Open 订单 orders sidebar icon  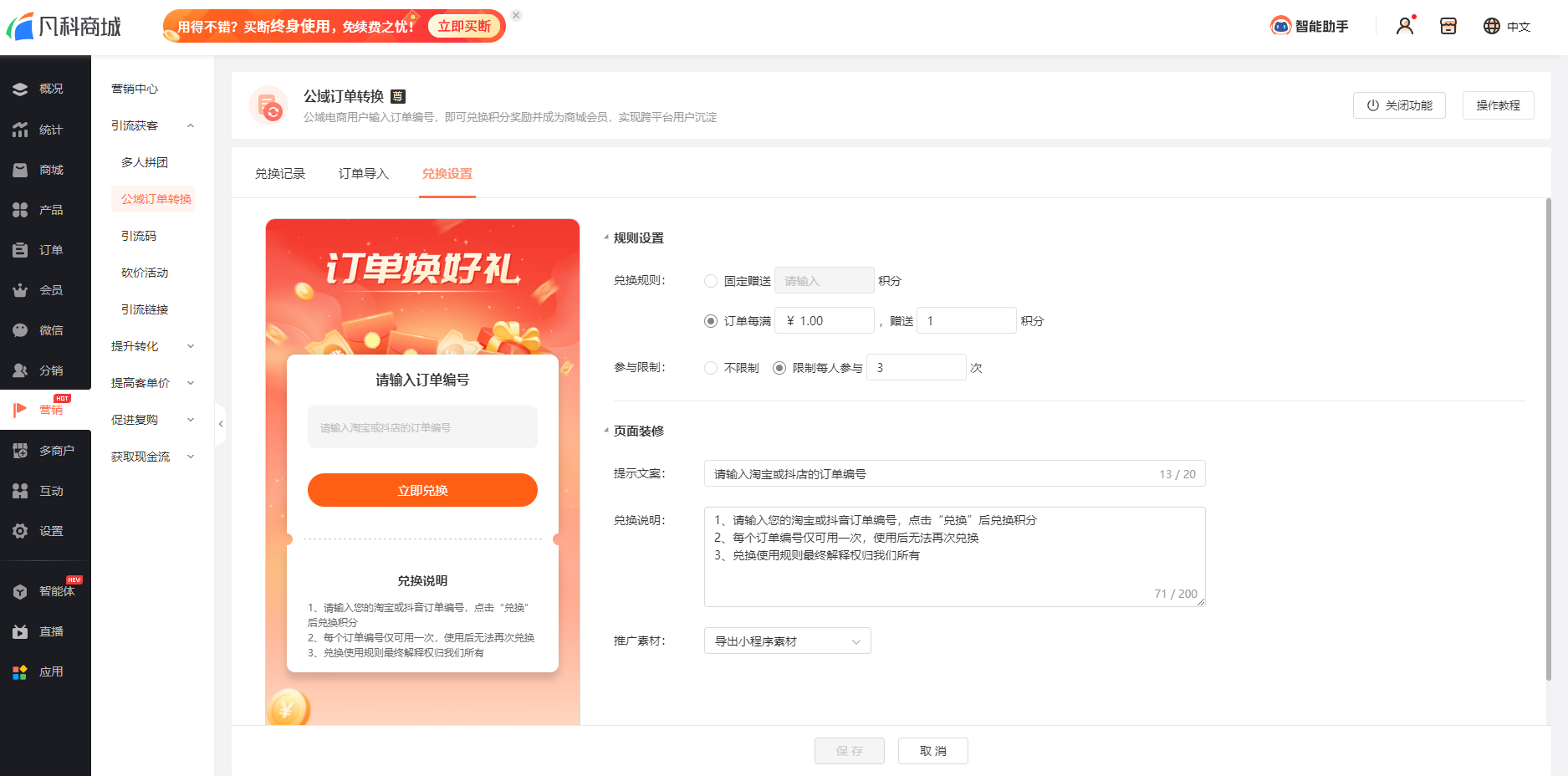pyautogui.click(x=21, y=250)
